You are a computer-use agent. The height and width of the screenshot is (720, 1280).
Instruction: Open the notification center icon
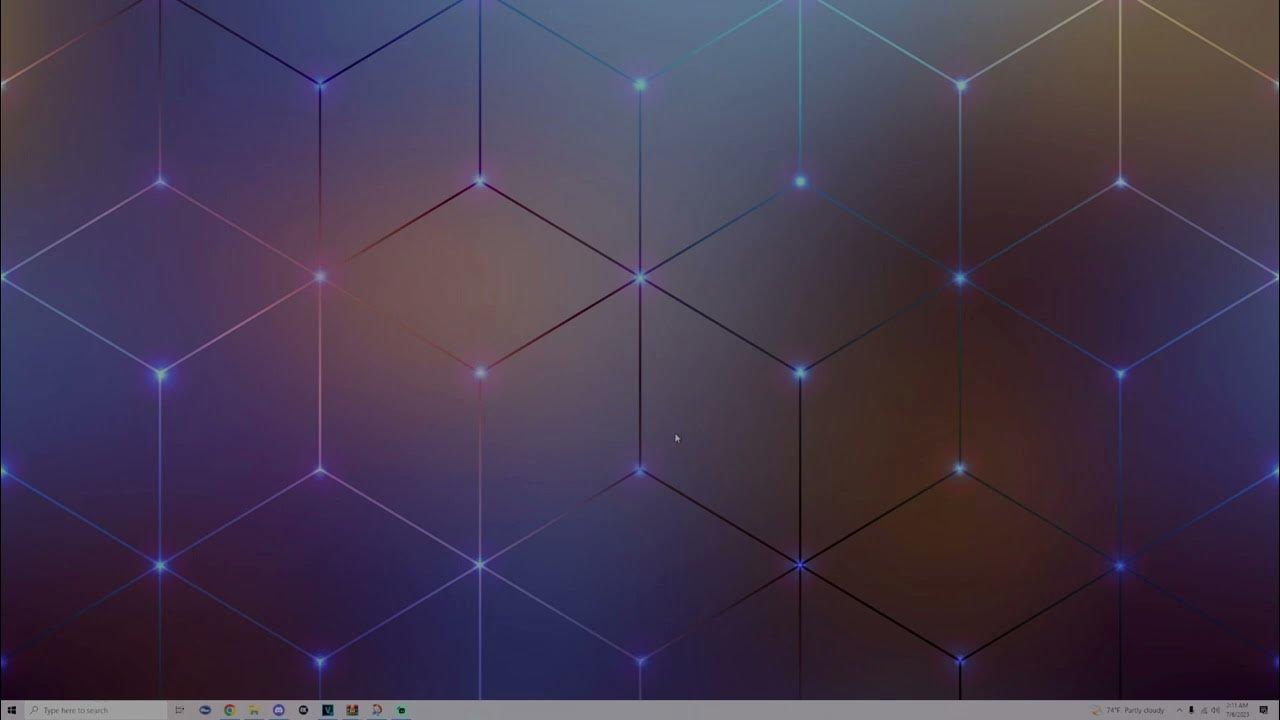point(1264,710)
